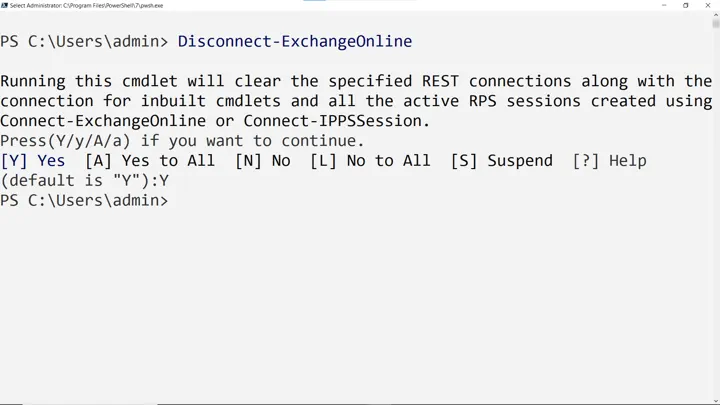Select the [N] No option text
The height and width of the screenshot is (405, 720).
coord(263,161)
